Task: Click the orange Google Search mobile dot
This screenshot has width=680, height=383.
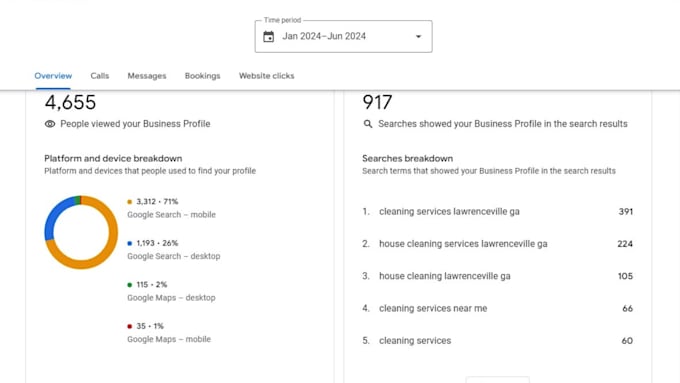Action: [x=129, y=202]
